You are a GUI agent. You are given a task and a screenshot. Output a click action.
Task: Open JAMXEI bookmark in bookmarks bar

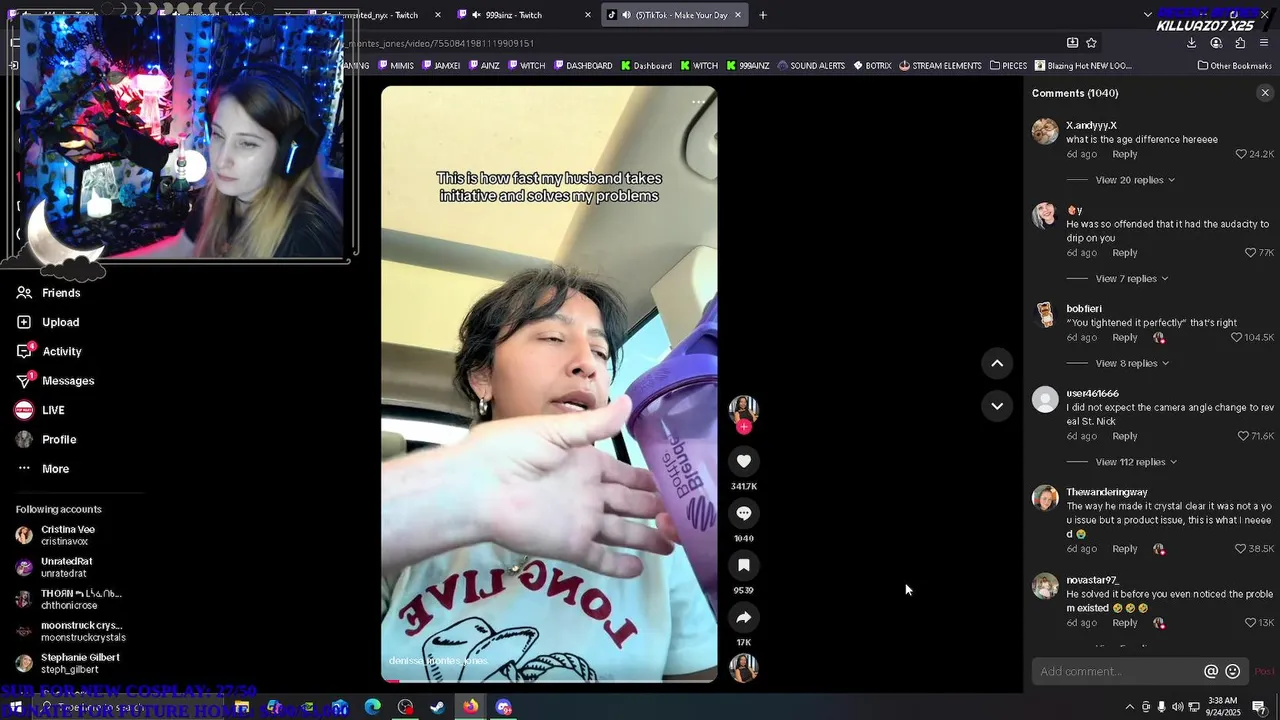point(441,66)
